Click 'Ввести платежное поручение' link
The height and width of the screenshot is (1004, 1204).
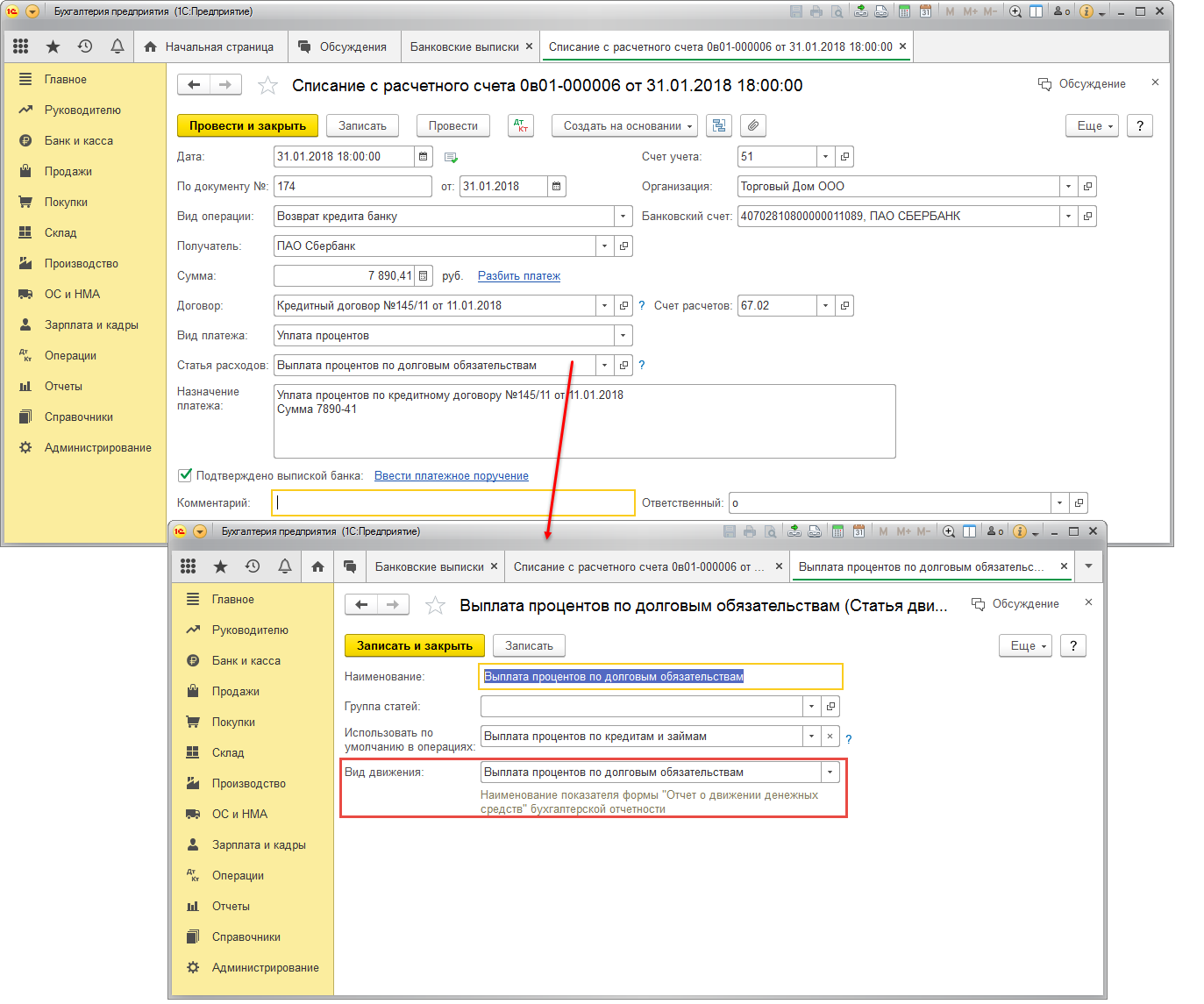452,475
